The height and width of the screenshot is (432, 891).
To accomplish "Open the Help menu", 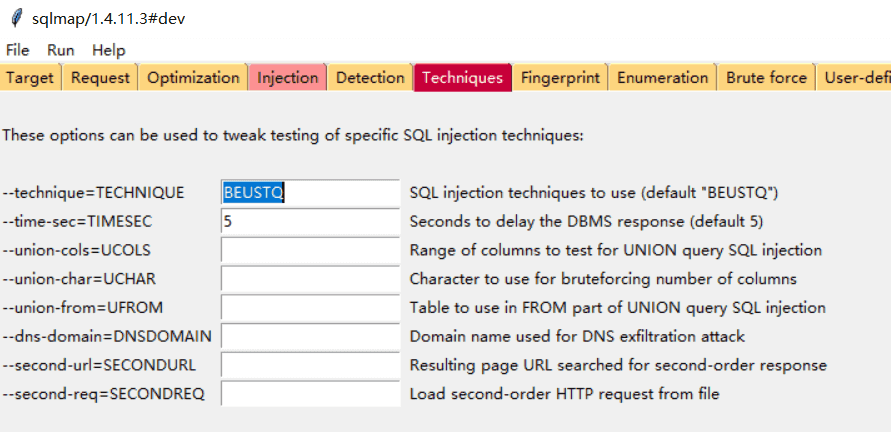I will [x=108, y=50].
